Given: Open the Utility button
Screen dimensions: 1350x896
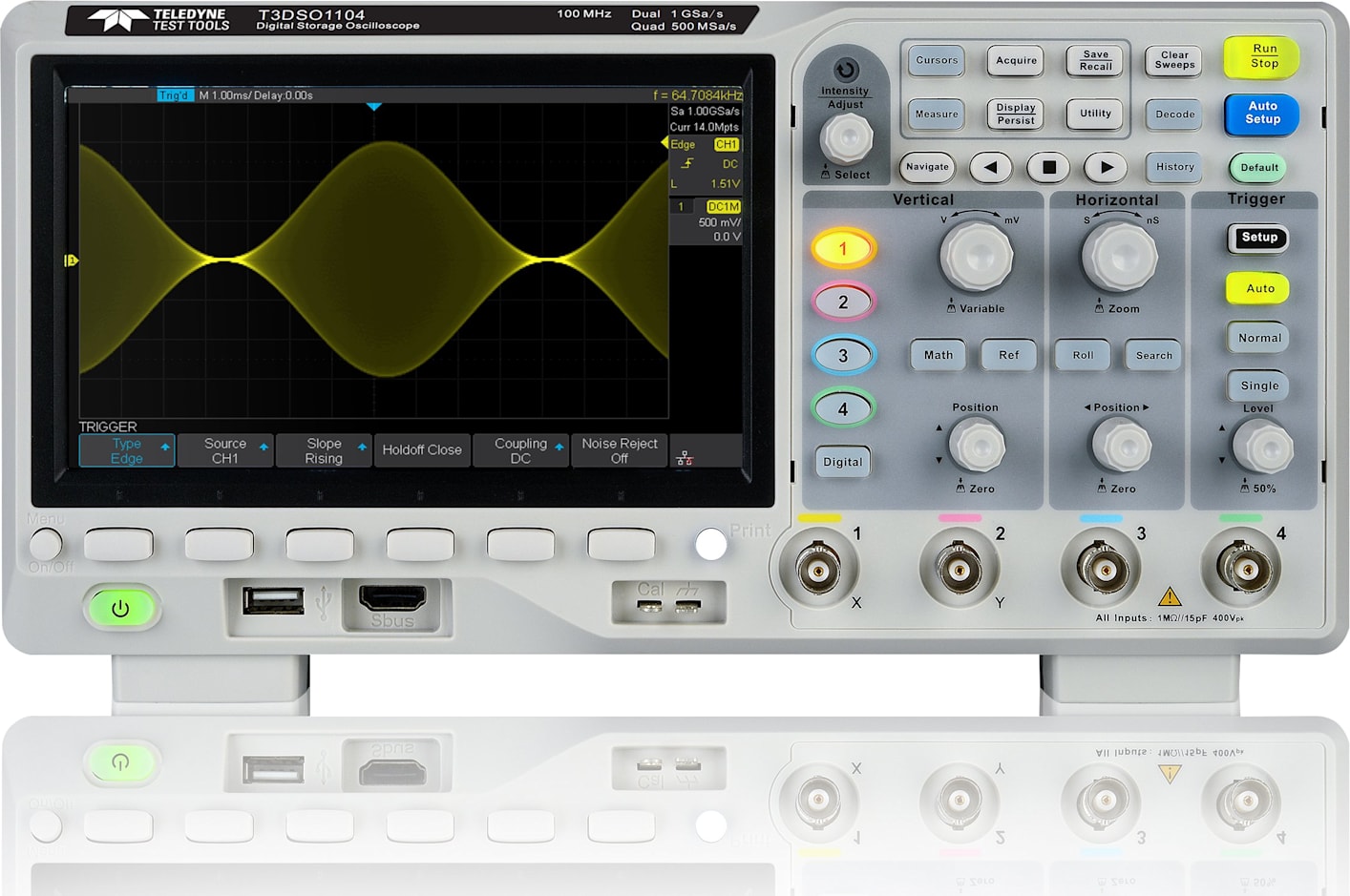Looking at the screenshot, I should [x=1096, y=114].
